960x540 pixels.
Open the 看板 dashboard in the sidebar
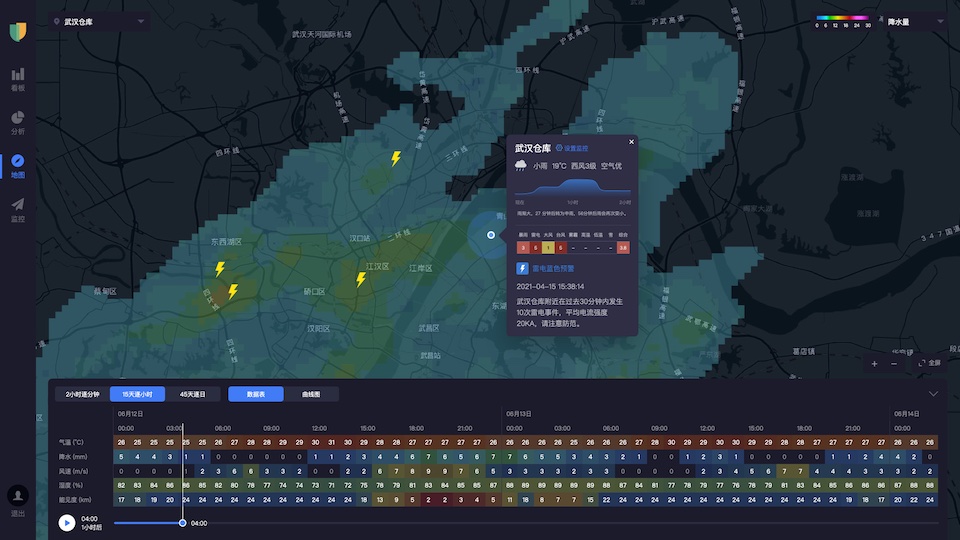[18, 76]
